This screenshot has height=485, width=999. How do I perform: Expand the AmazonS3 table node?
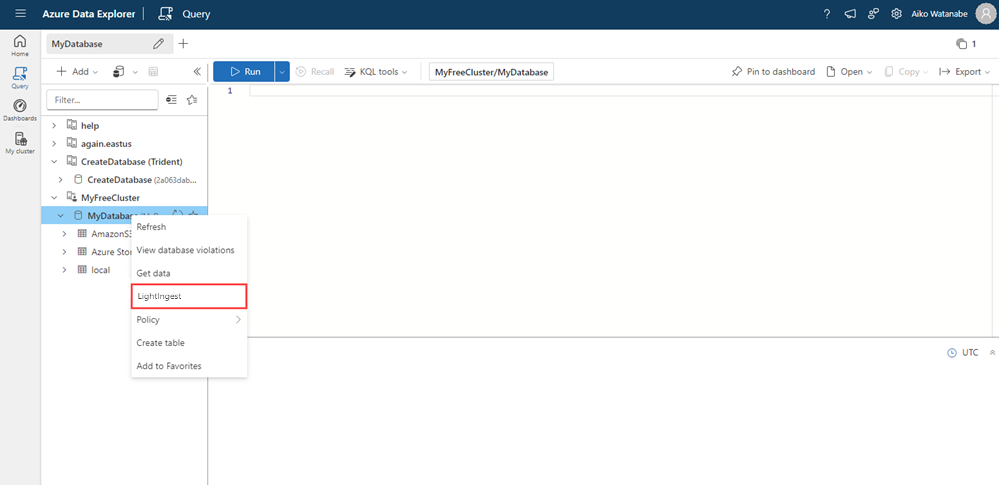[x=64, y=234]
